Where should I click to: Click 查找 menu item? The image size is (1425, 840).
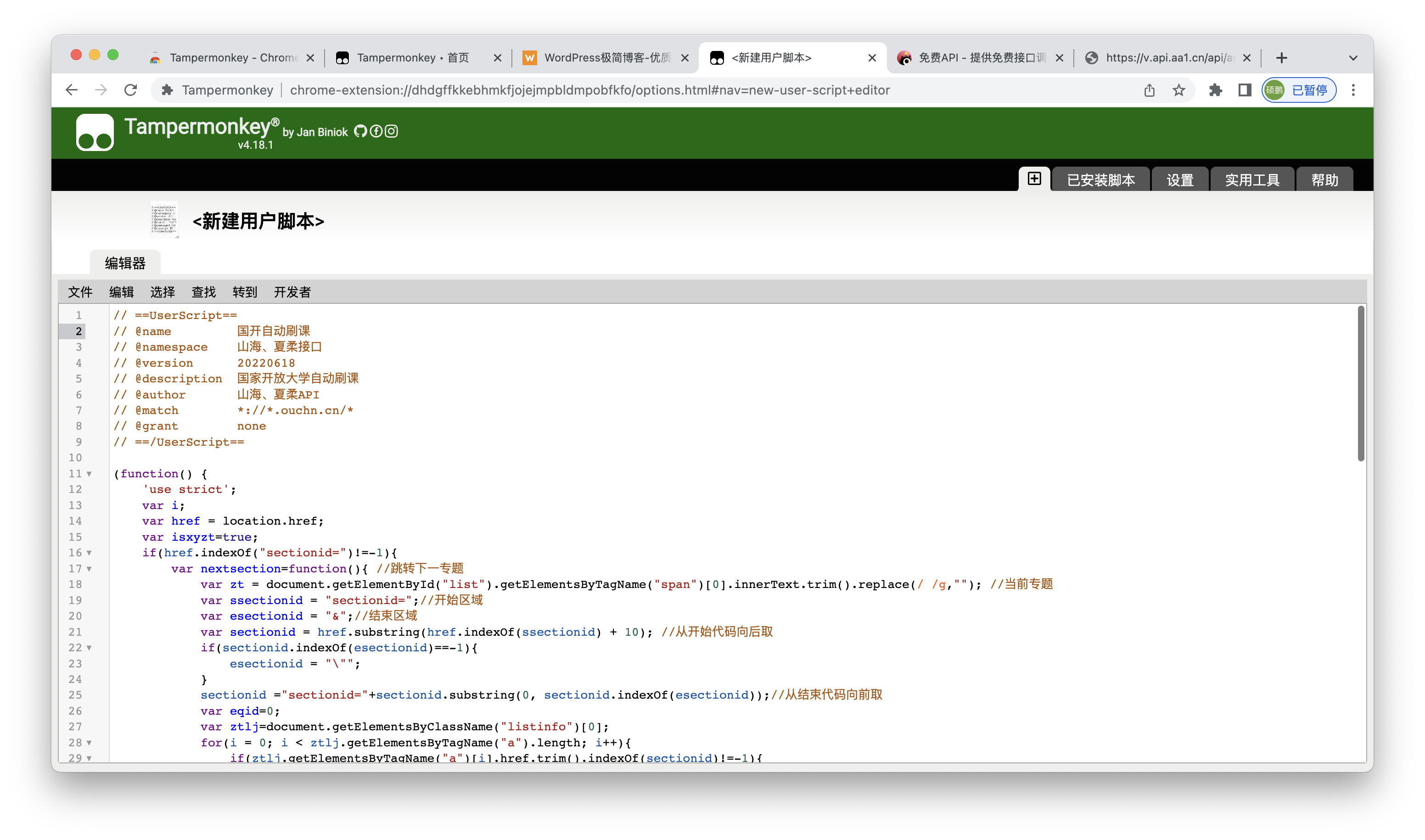(x=203, y=293)
